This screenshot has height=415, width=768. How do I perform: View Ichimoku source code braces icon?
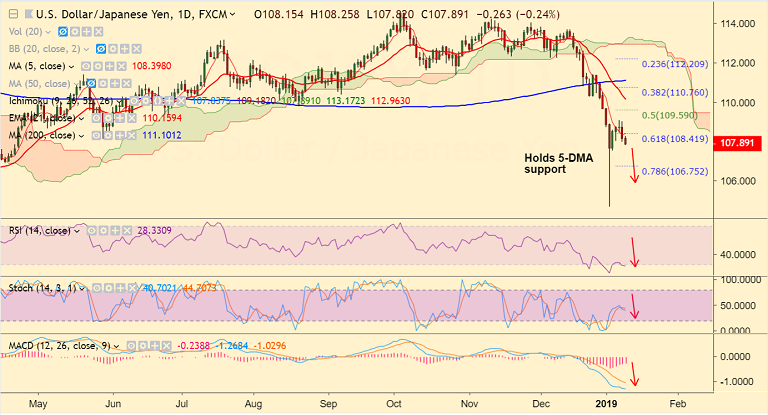158,101
